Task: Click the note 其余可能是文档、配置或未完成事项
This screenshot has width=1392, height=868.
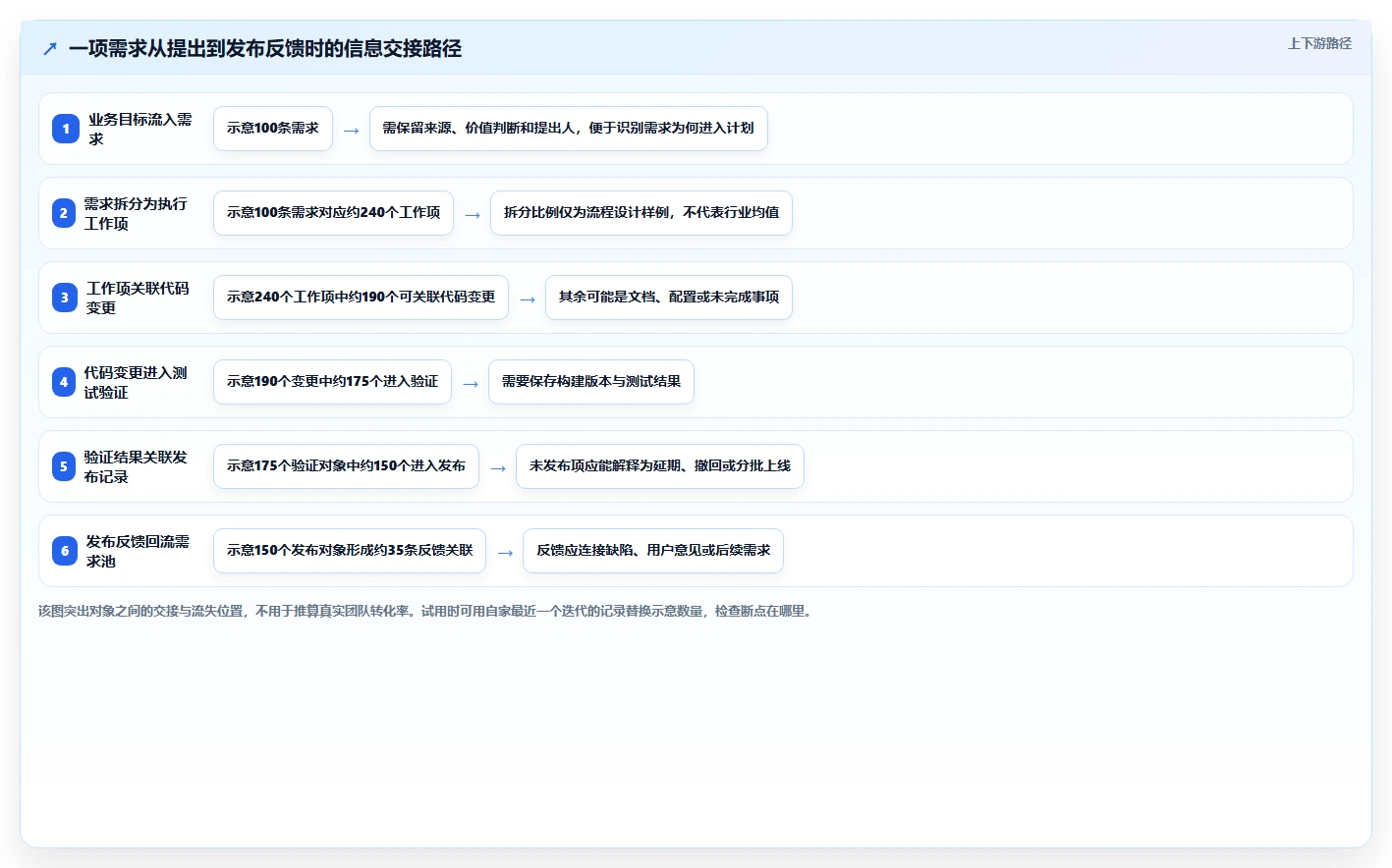Action: tap(669, 298)
